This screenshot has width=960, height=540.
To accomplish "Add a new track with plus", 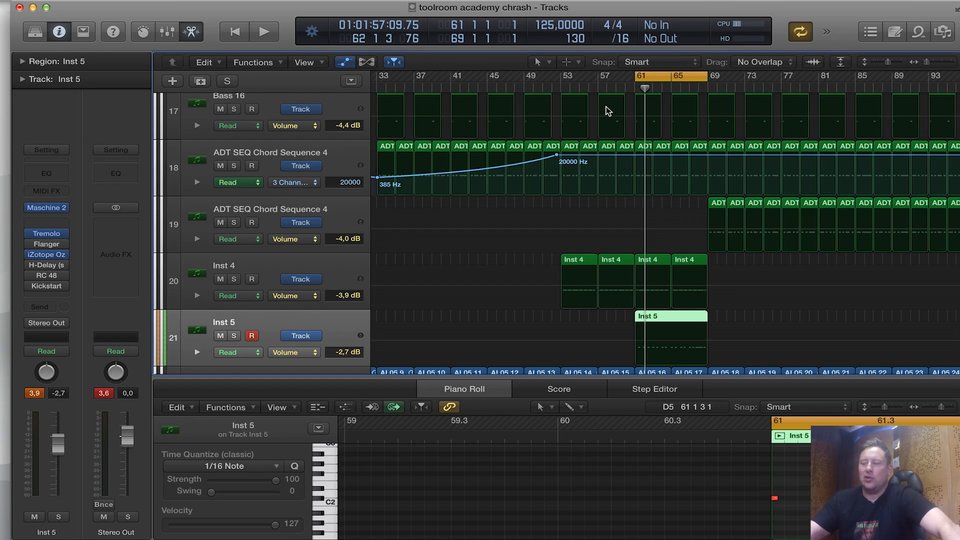I will pyautogui.click(x=173, y=81).
